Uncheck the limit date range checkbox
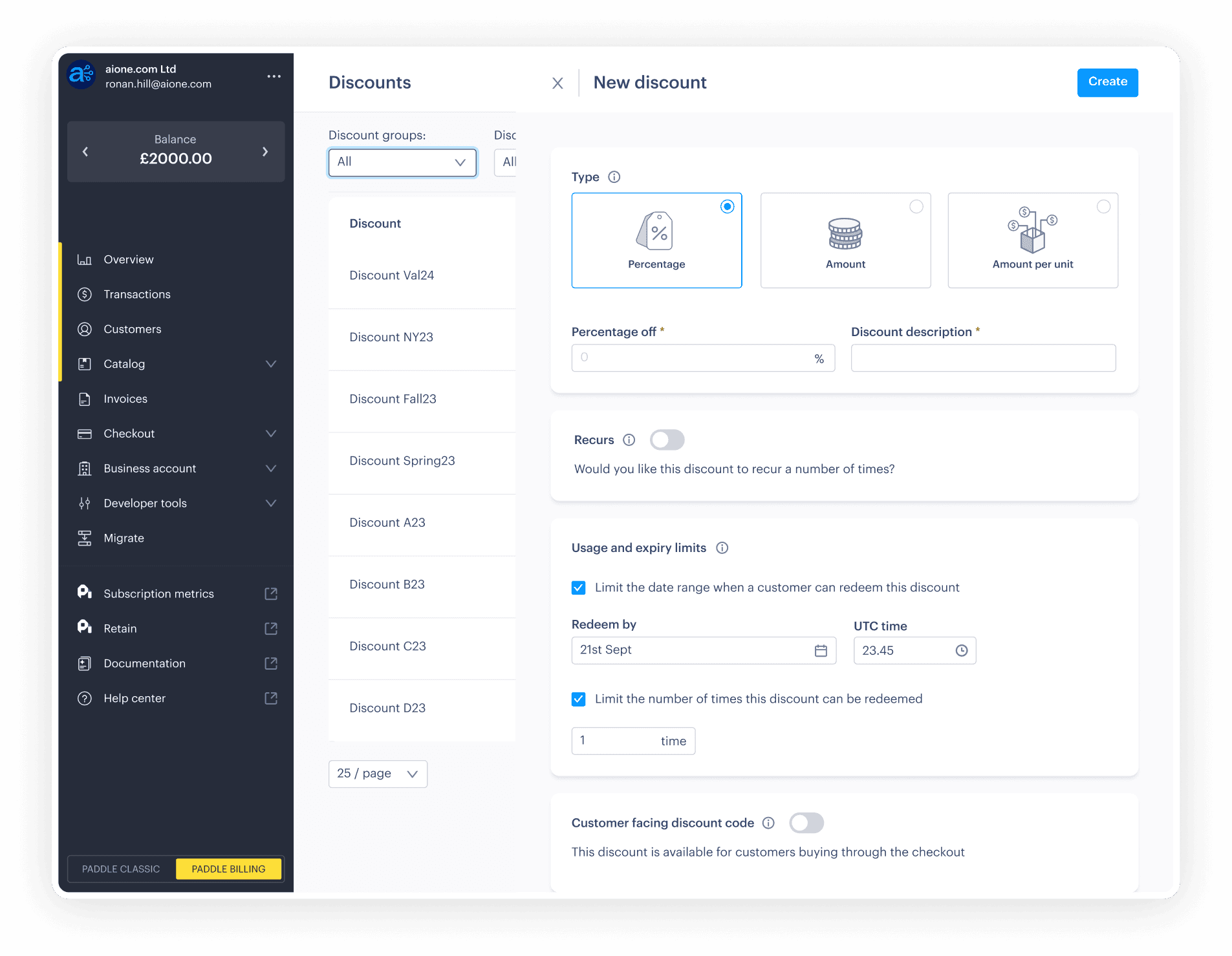Screen dimensions: 1232x956 point(579,588)
